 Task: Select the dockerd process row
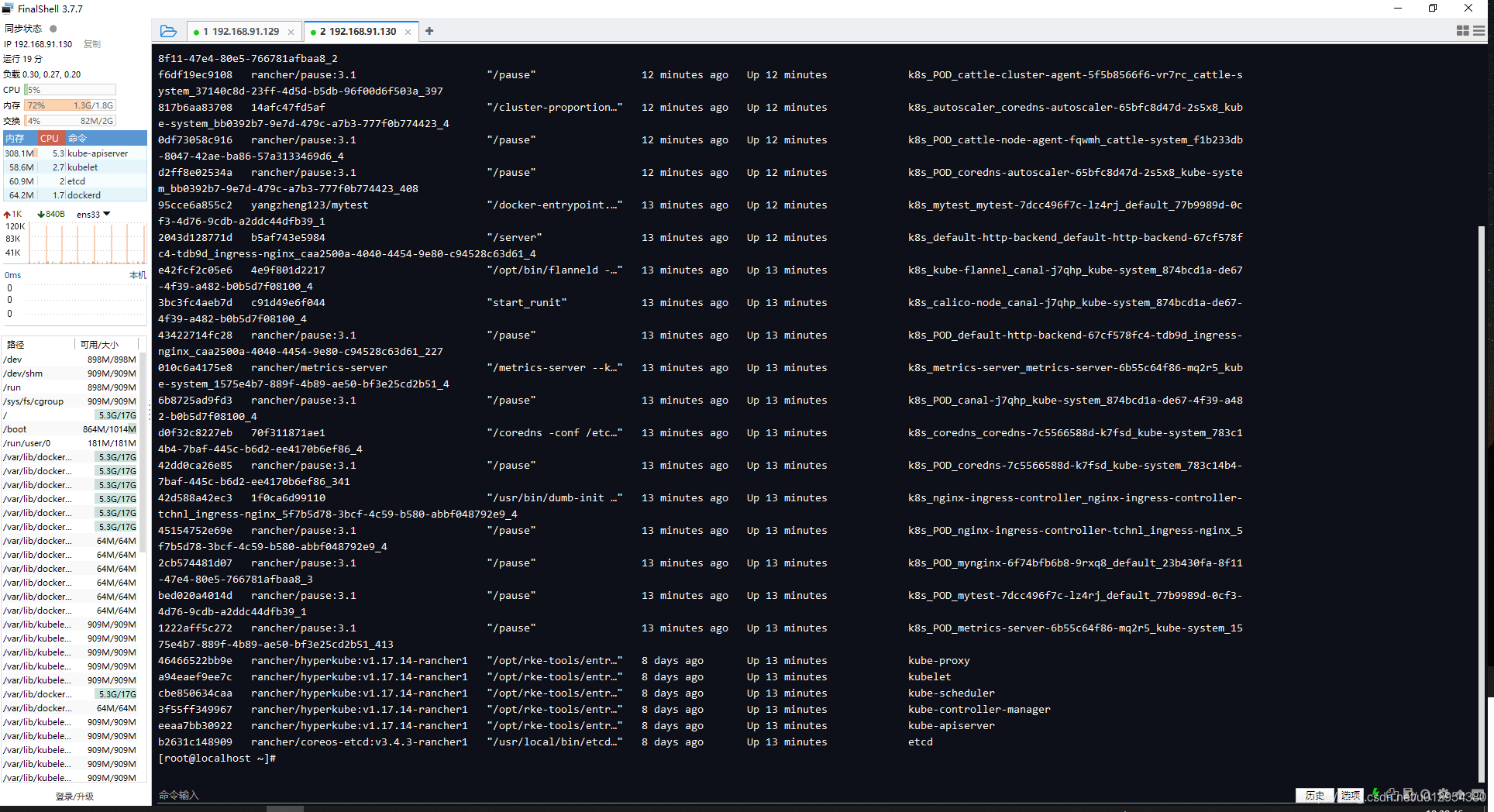[74, 195]
